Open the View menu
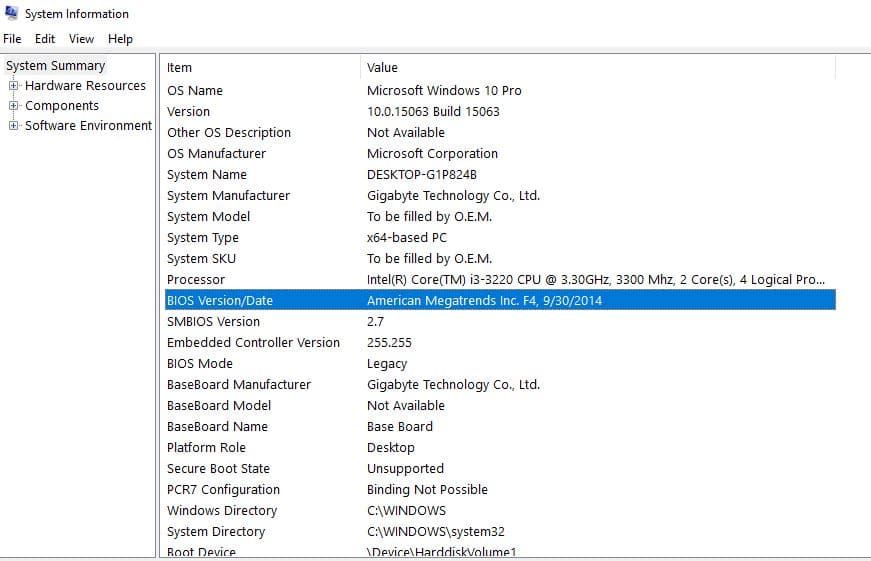The image size is (871, 561). pyautogui.click(x=81, y=39)
